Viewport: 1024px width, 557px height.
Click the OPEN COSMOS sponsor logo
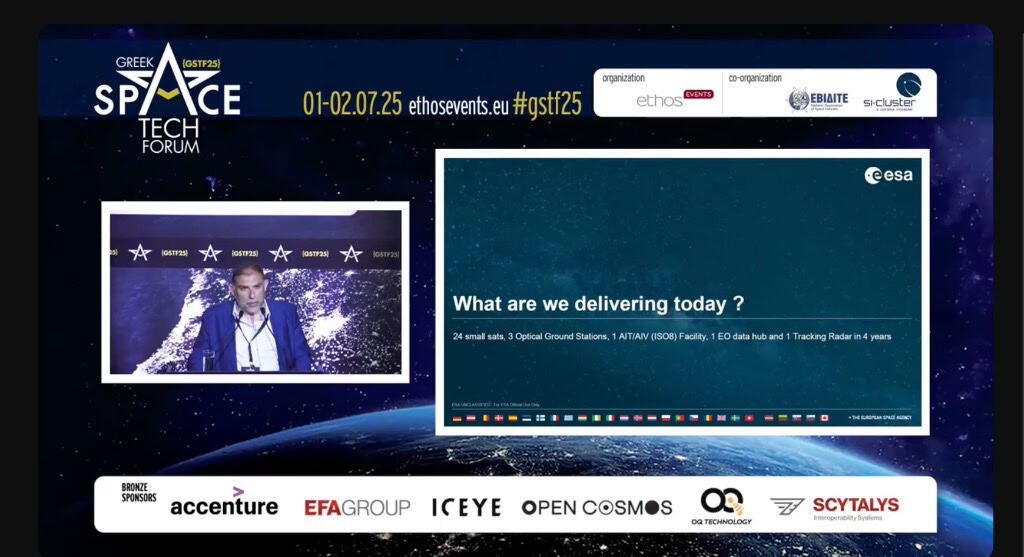click(597, 507)
